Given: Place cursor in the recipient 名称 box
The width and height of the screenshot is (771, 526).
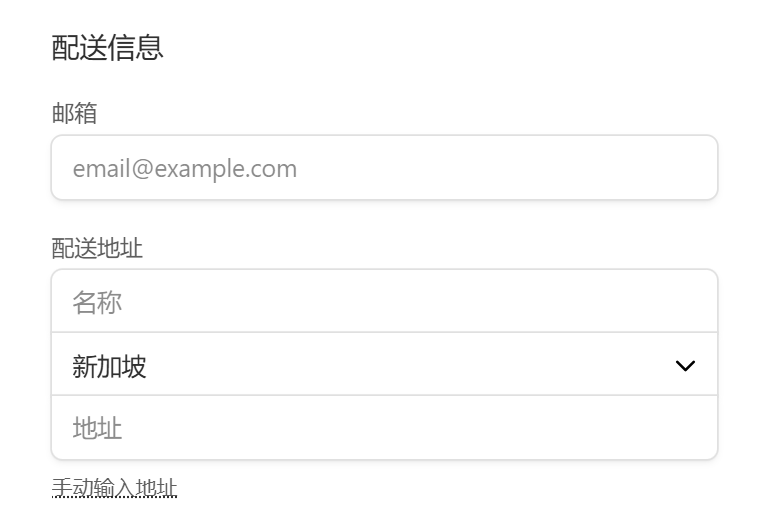Looking at the screenshot, I should pyautogui.click(x=384, y=302).
